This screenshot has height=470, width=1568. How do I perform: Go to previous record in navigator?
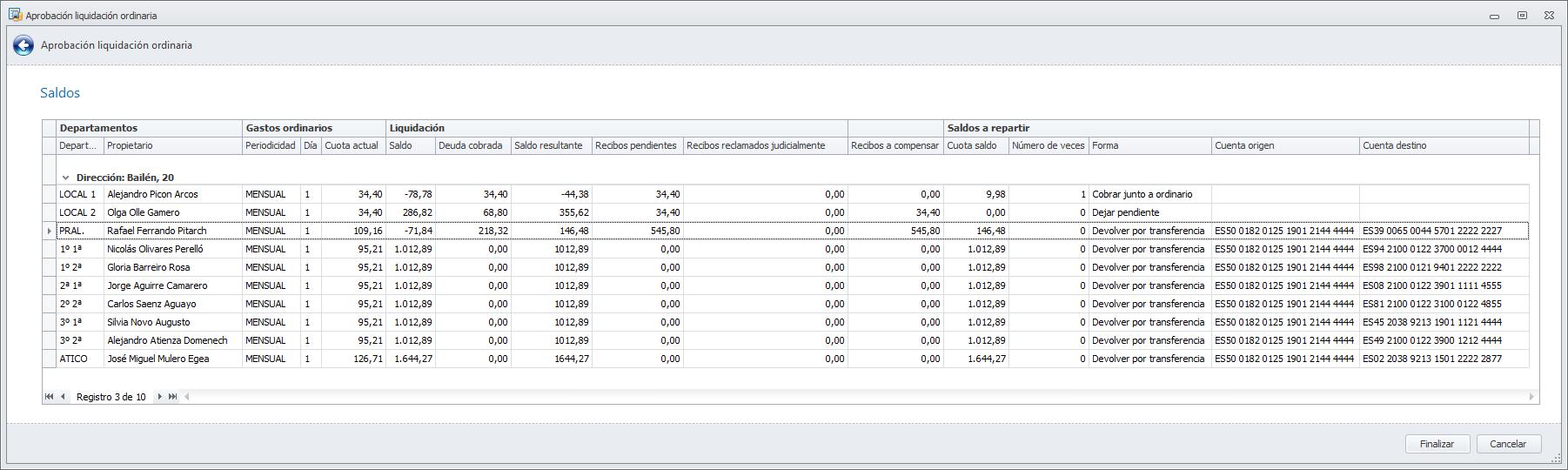(x=63, y=397)
